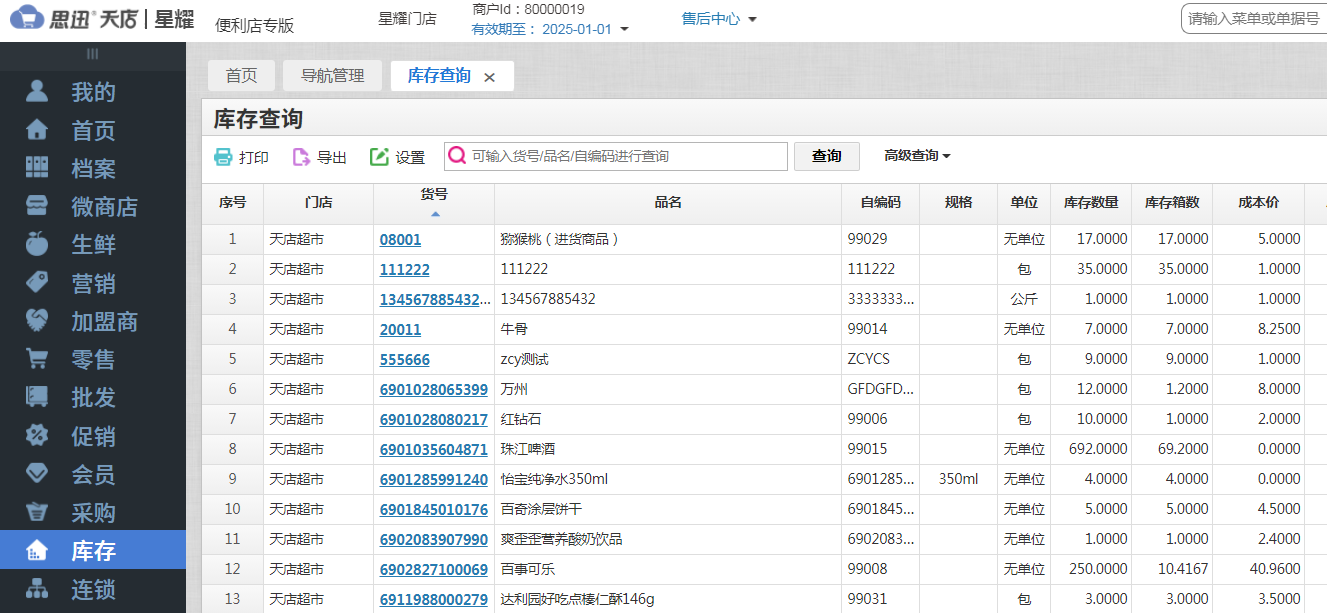Open the 生鲜 apple sidebar icon

(37, 244)
